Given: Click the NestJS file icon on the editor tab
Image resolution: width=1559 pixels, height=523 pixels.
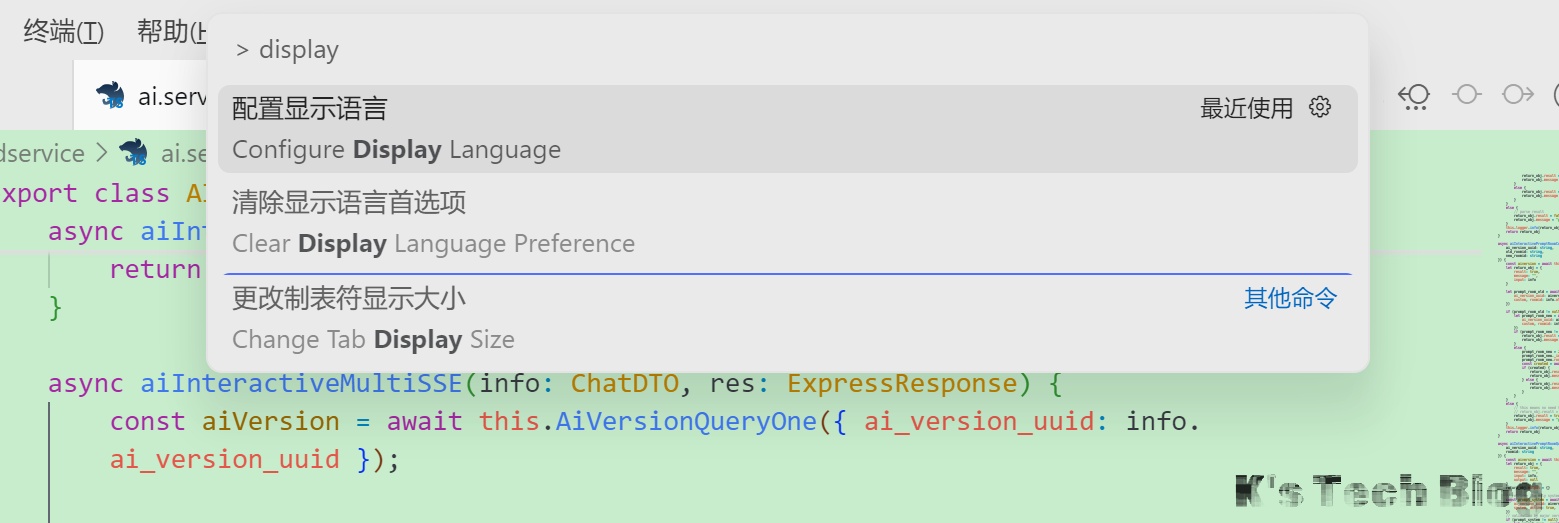Looking at the screenshot, I should pos(110,96).
